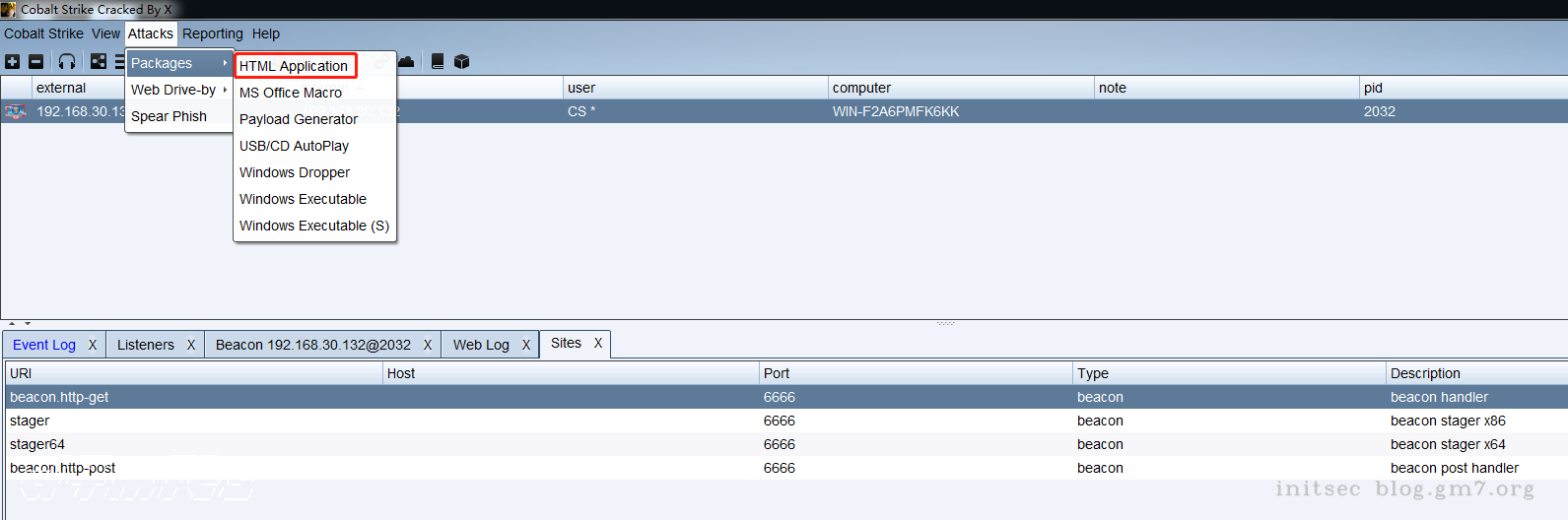Click the beacon host icon in session row

point(15,111)
